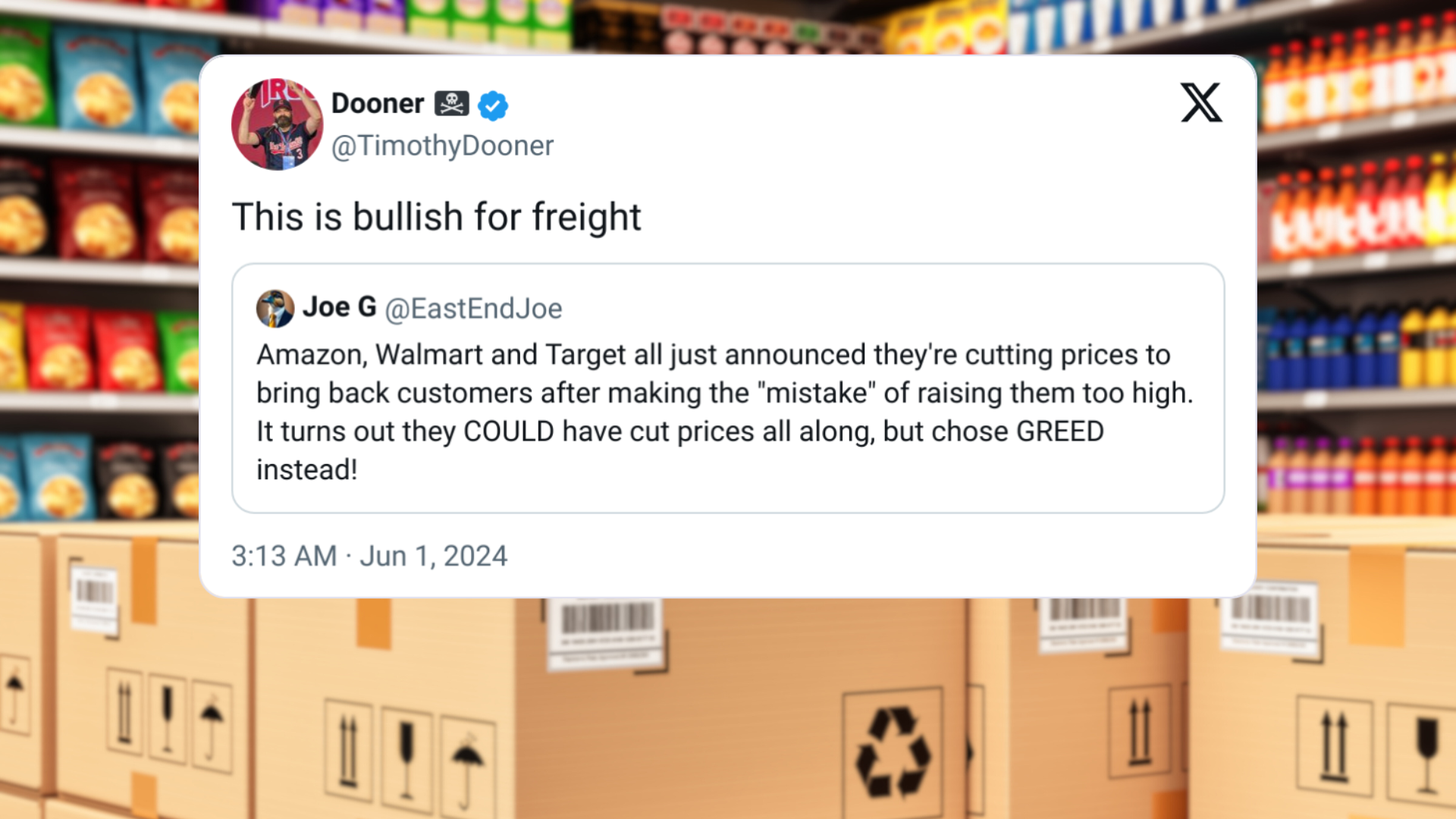Click the "Joe G" display name
This screenshot has height=819, width=1456.
tap(339, 307)
